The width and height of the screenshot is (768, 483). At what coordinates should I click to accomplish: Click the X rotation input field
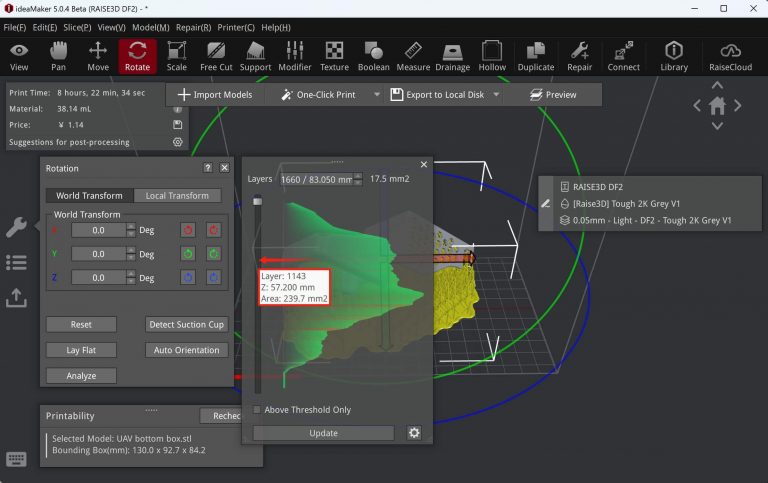pyautogui.click(x=98, y=230)
